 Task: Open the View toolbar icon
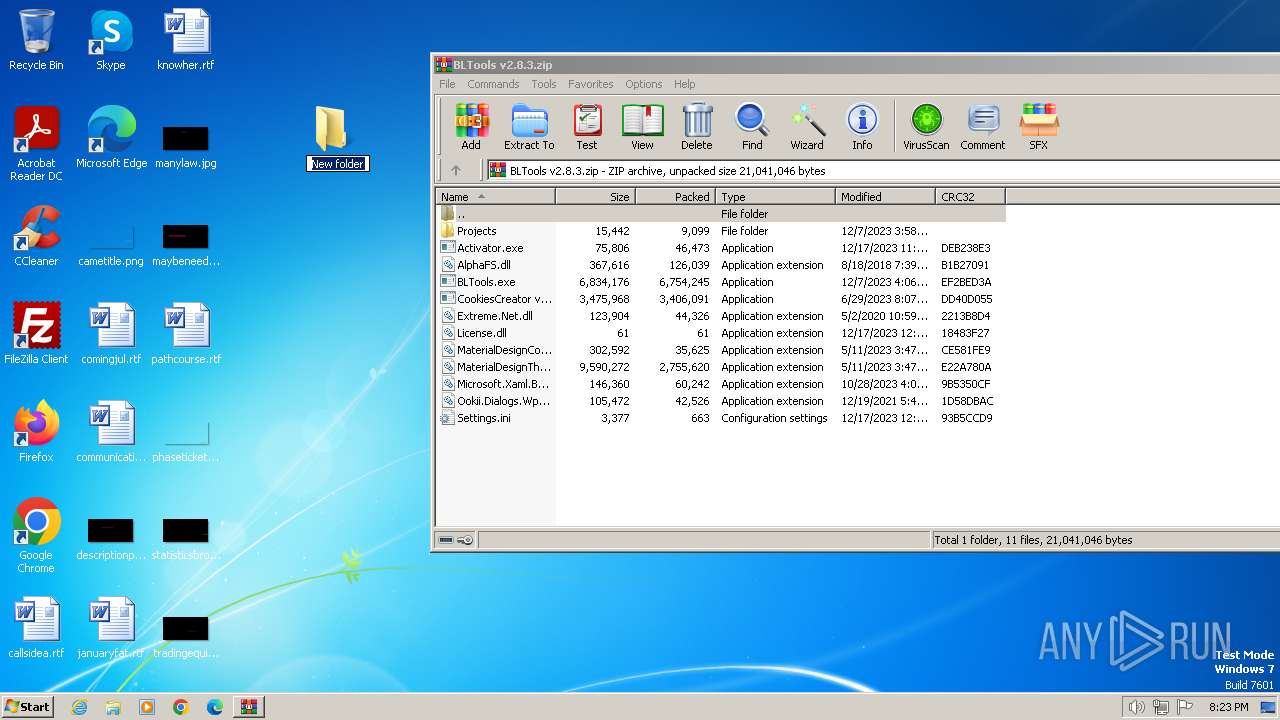tap(642, 127)
